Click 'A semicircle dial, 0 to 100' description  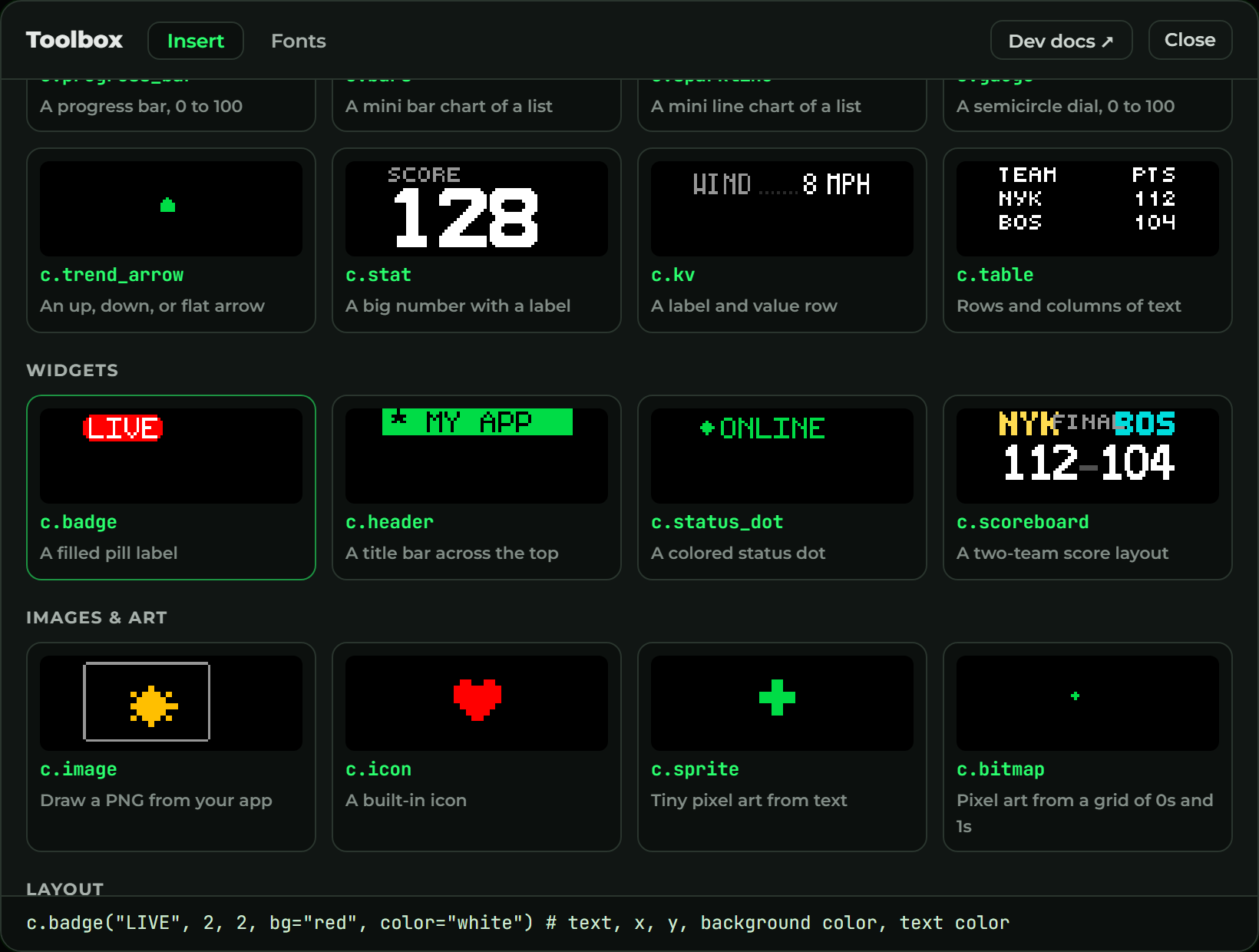click(1066, 106)
